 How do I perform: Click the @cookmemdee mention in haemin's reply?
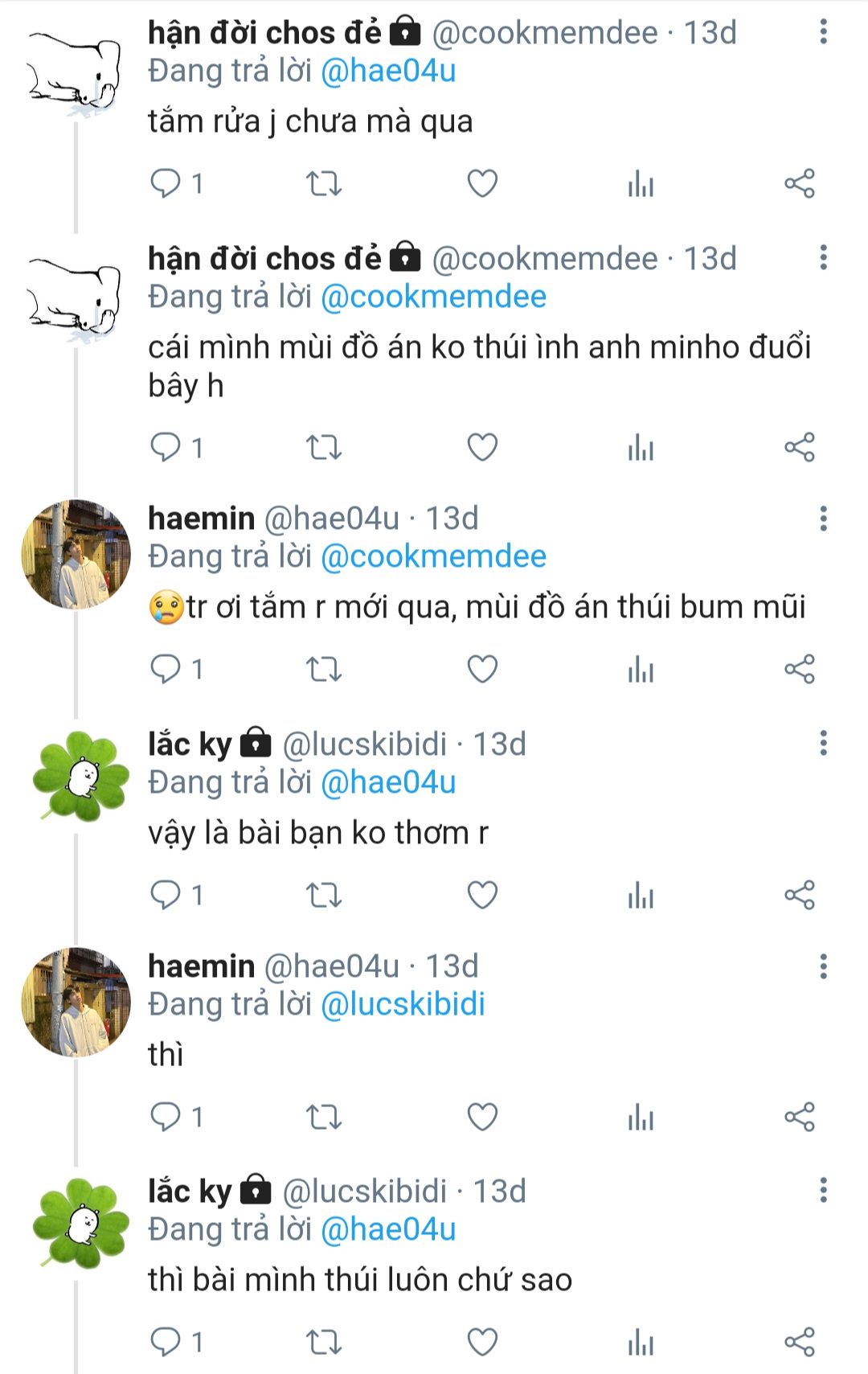pos(433,556)
